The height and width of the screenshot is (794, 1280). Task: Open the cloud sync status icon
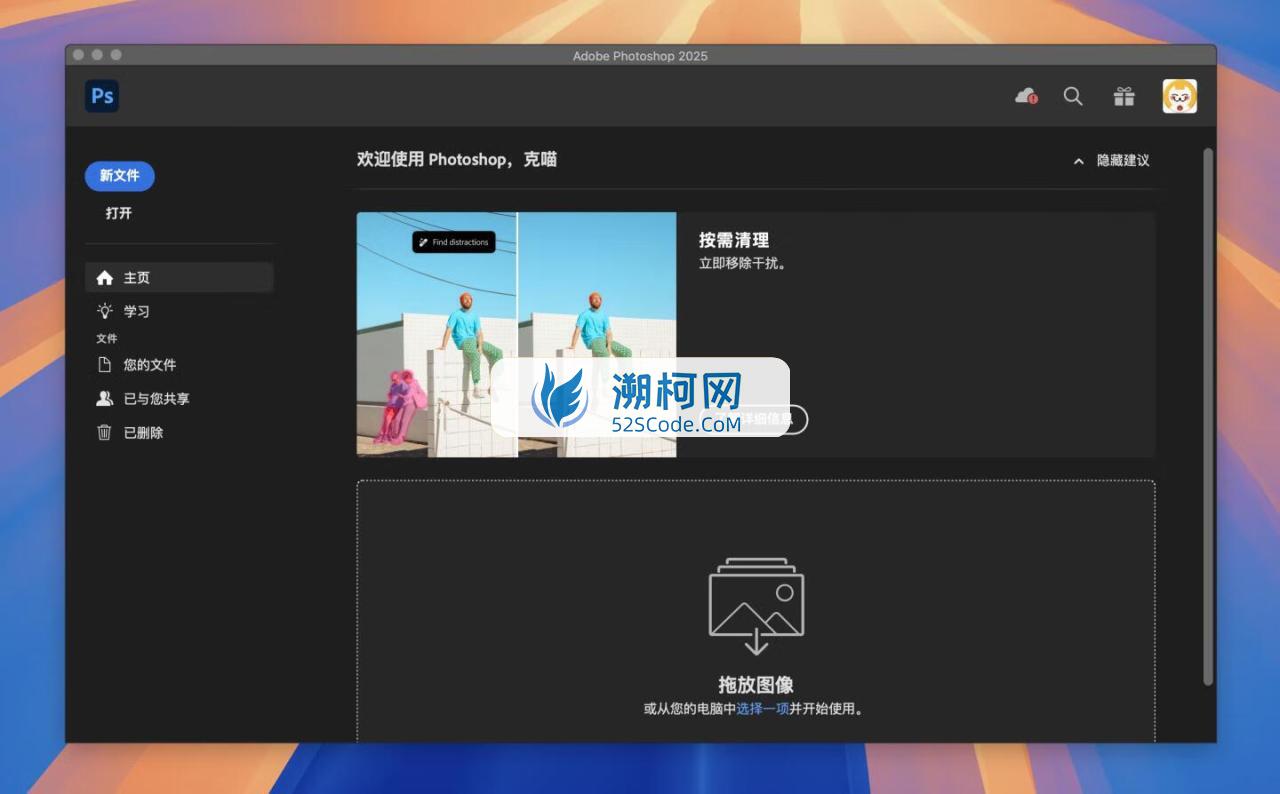pos(1026,96)
